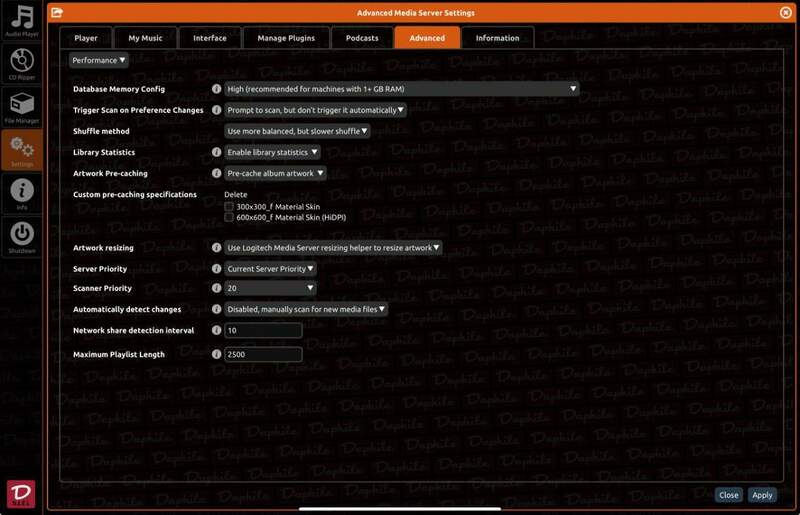Launch the File Manager from sidebar
This screenshot has height=515, width=800.
coord(21,105)
